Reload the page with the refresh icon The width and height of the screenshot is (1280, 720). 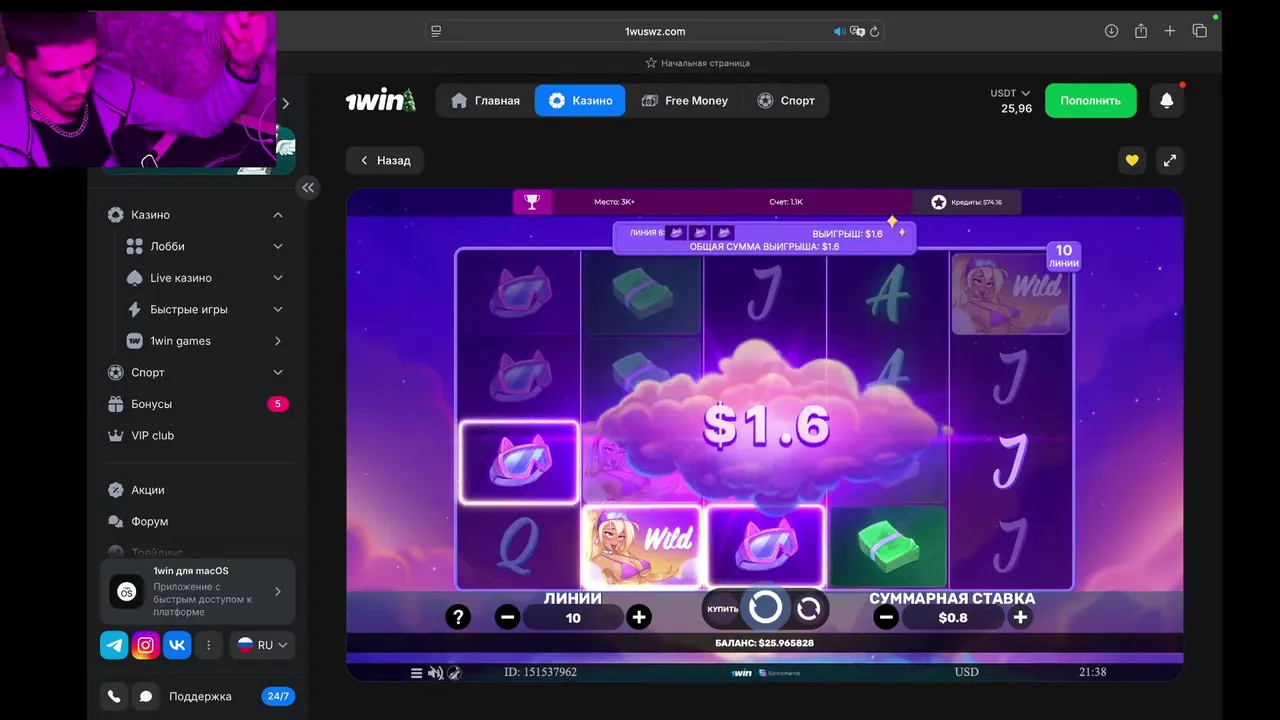875,31
